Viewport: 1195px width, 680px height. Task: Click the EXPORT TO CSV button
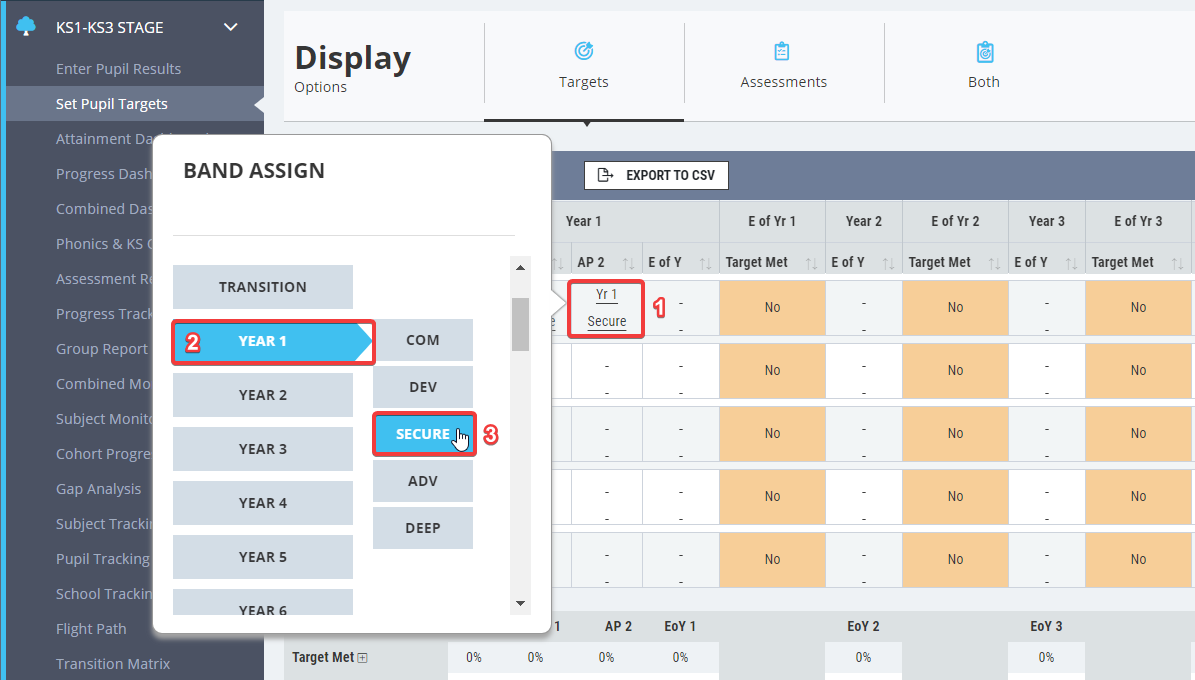coord(656,175)
